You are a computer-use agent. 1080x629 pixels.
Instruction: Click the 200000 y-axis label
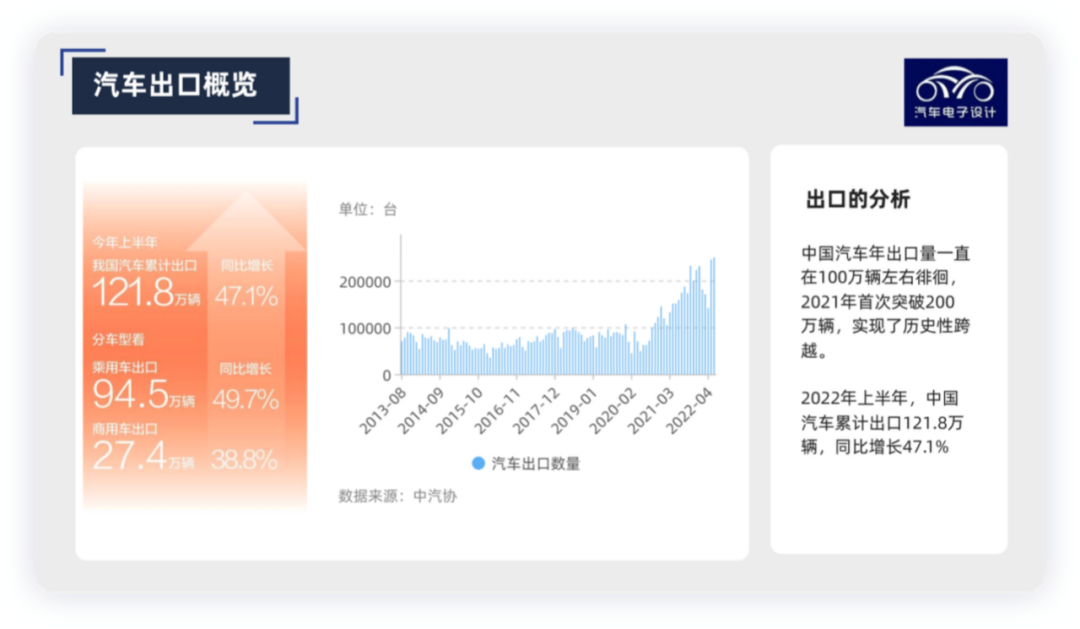pos(365,282)
